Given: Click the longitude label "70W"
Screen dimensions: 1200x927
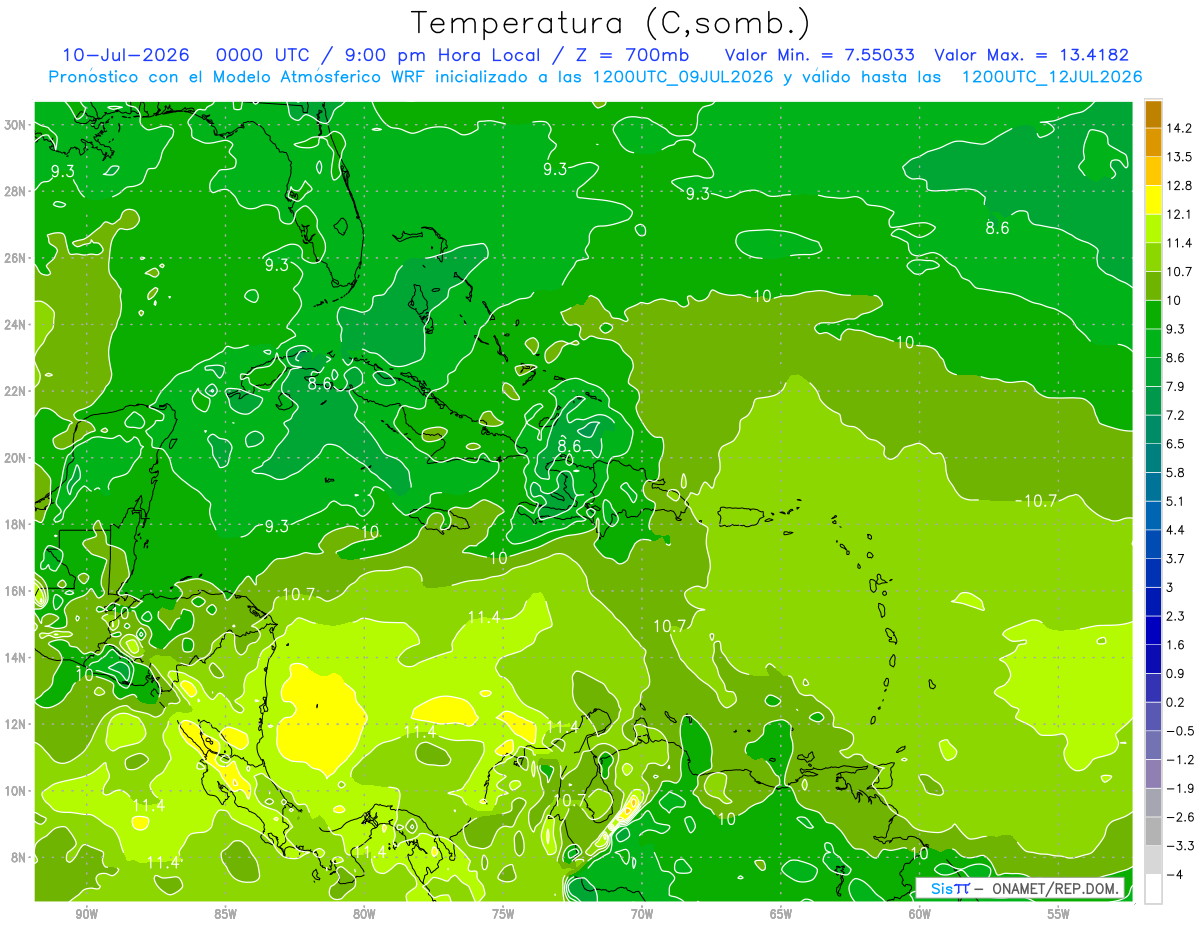Looking at the screenshot, I should 642,915.
